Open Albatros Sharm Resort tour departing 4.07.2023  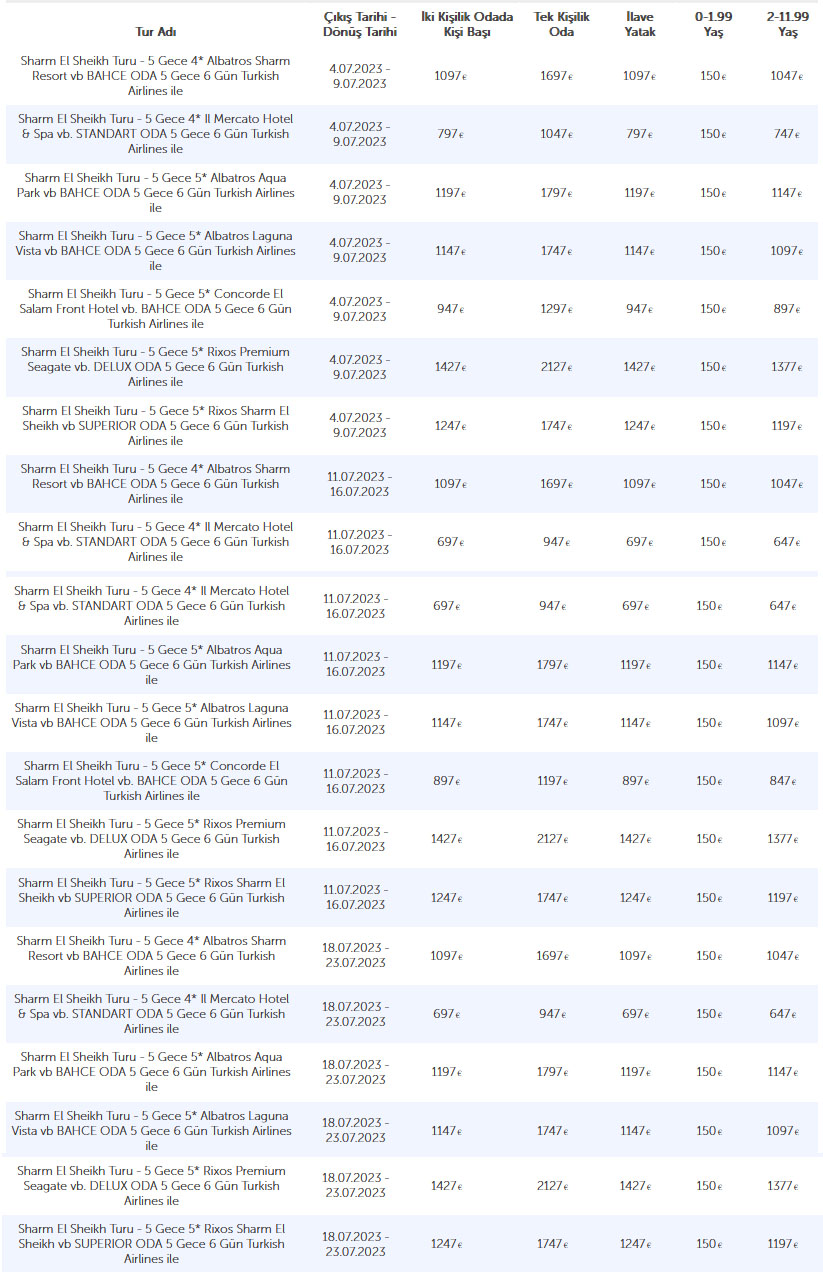[155, 76]
